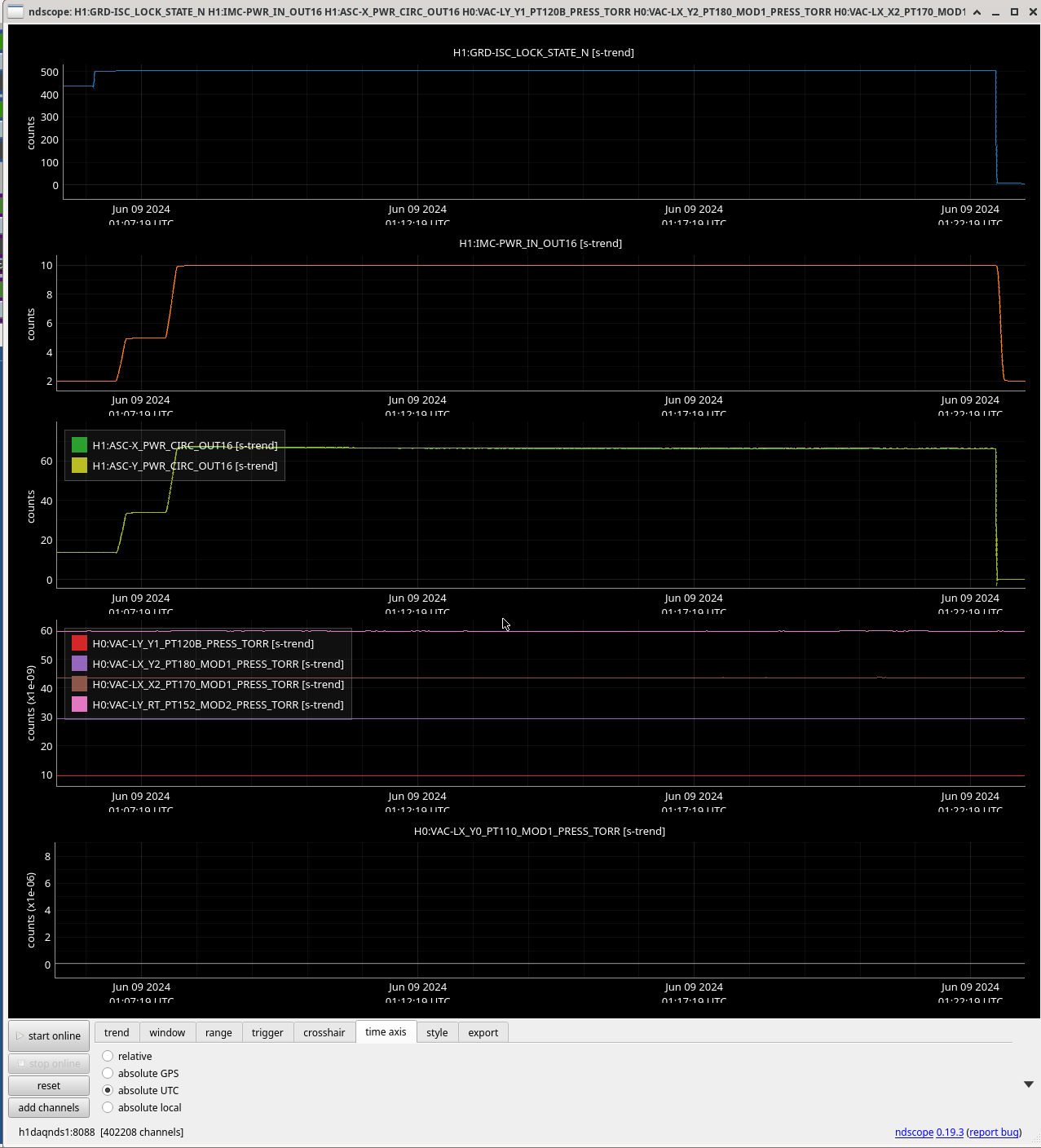
Task: Open the crosshair tab
Action: pyautogui.click(x=324, y=1032)
